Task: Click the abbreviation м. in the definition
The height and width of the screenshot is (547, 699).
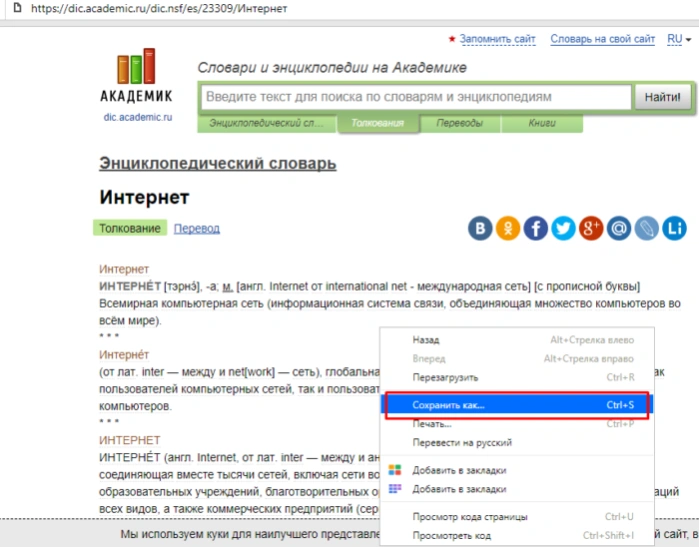Action: (x=227, y=286)
